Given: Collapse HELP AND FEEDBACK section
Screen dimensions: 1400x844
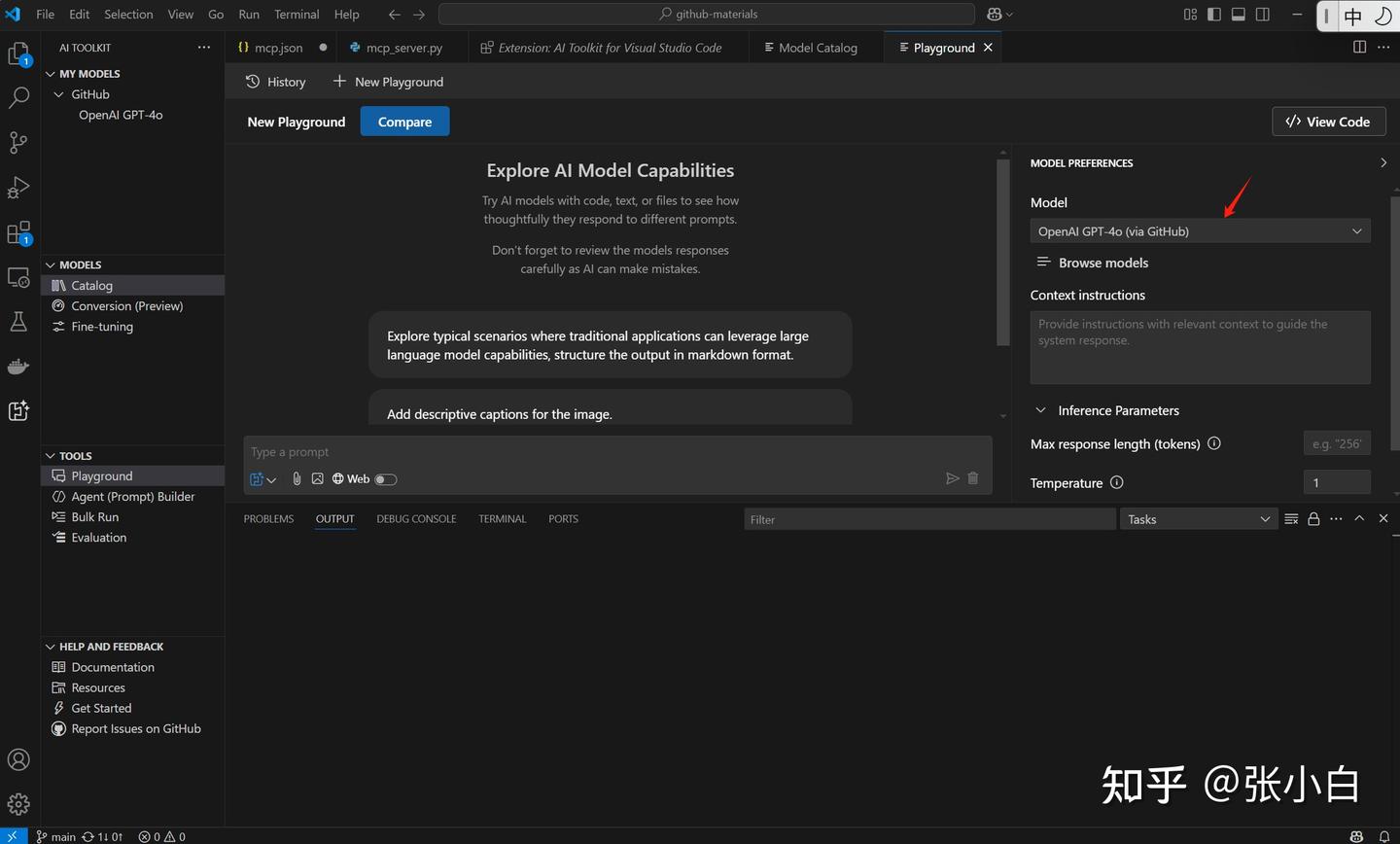Looking at the screenshot, I should tap(51, 647).
